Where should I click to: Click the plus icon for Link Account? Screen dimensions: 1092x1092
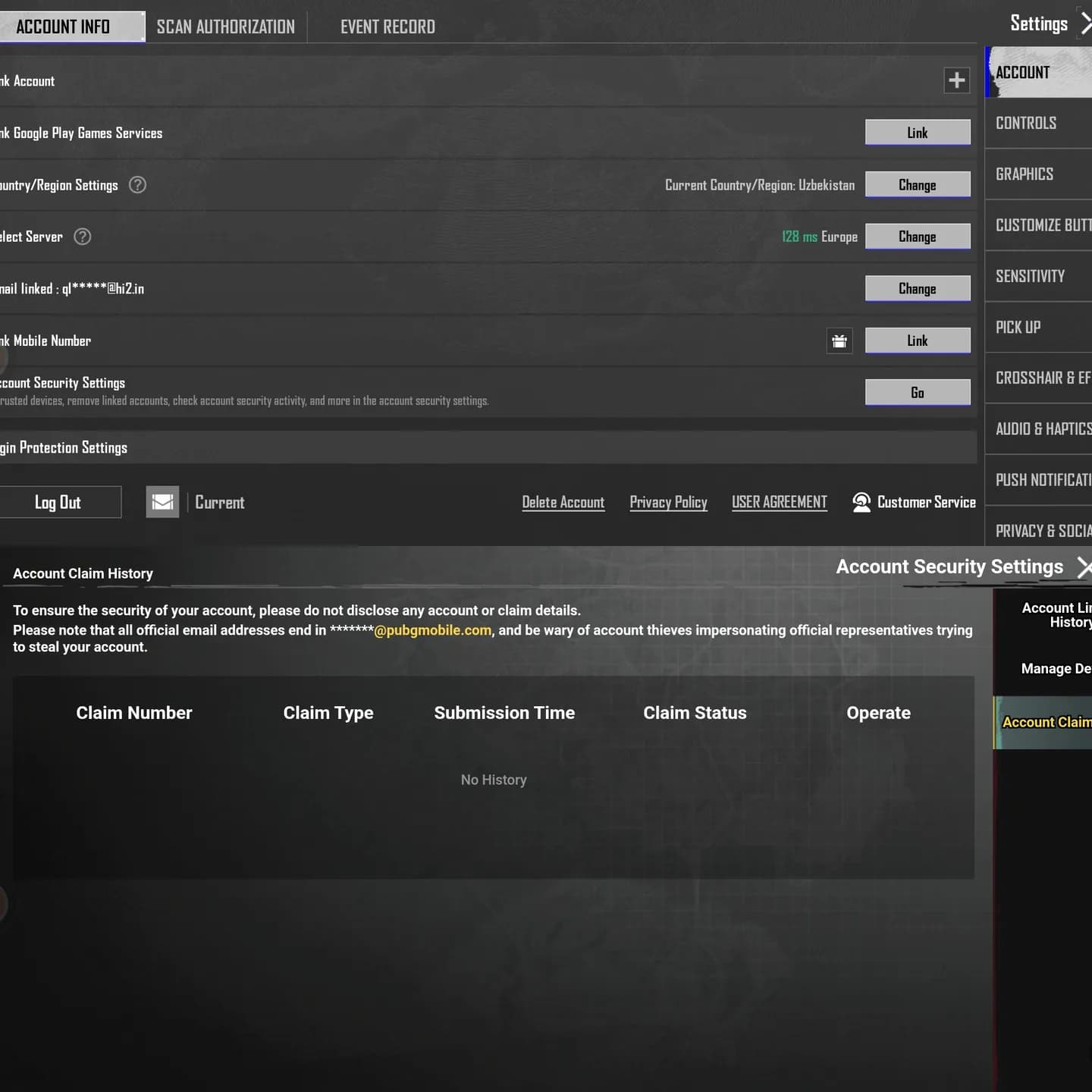pos(956,80)
